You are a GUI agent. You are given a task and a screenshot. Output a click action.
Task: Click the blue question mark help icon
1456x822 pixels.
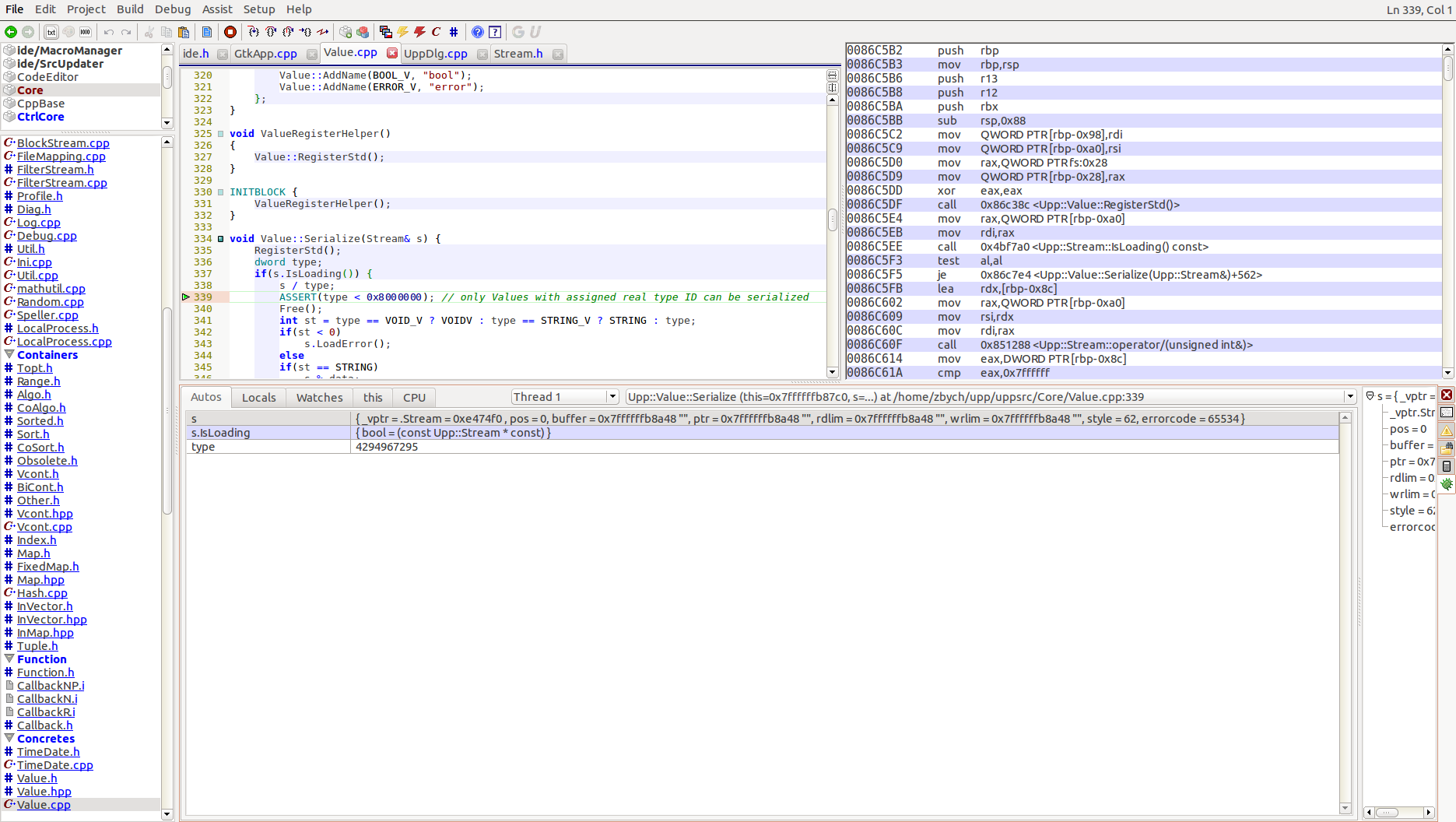[x=478, y=32]
